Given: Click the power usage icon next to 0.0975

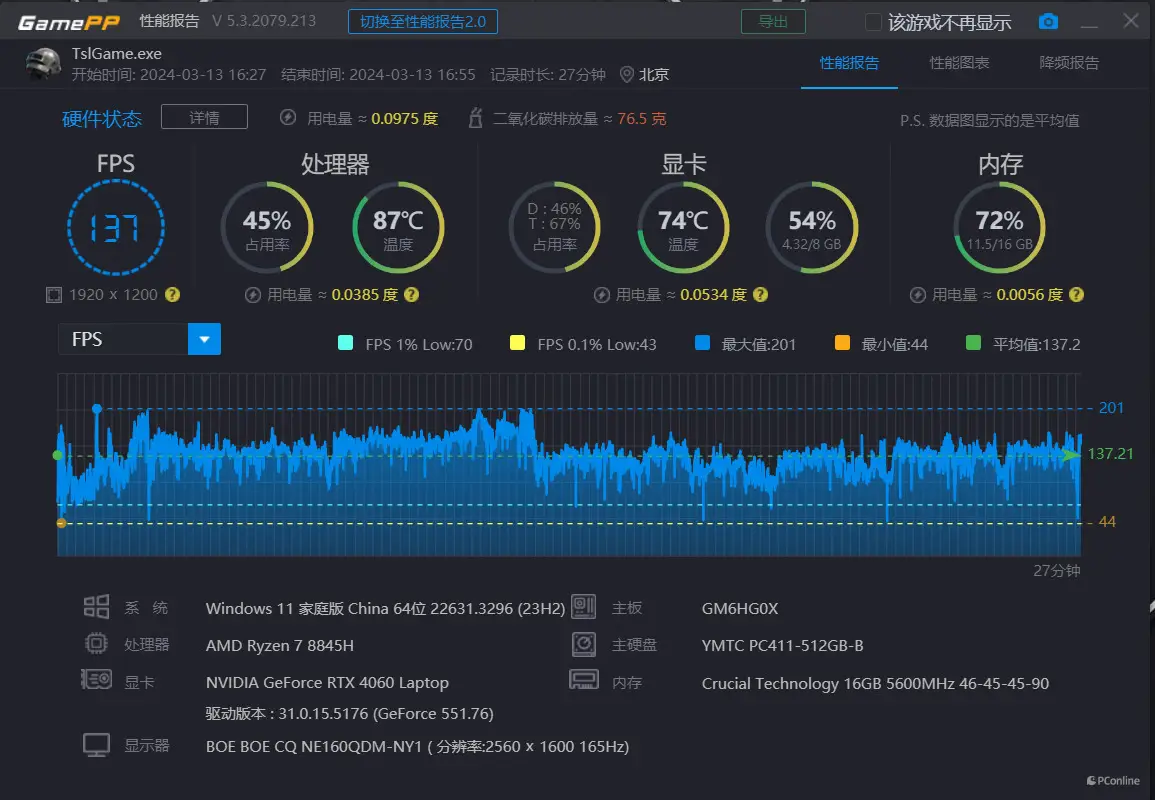Looking at the screenshot, I should (x=288, y=118).
